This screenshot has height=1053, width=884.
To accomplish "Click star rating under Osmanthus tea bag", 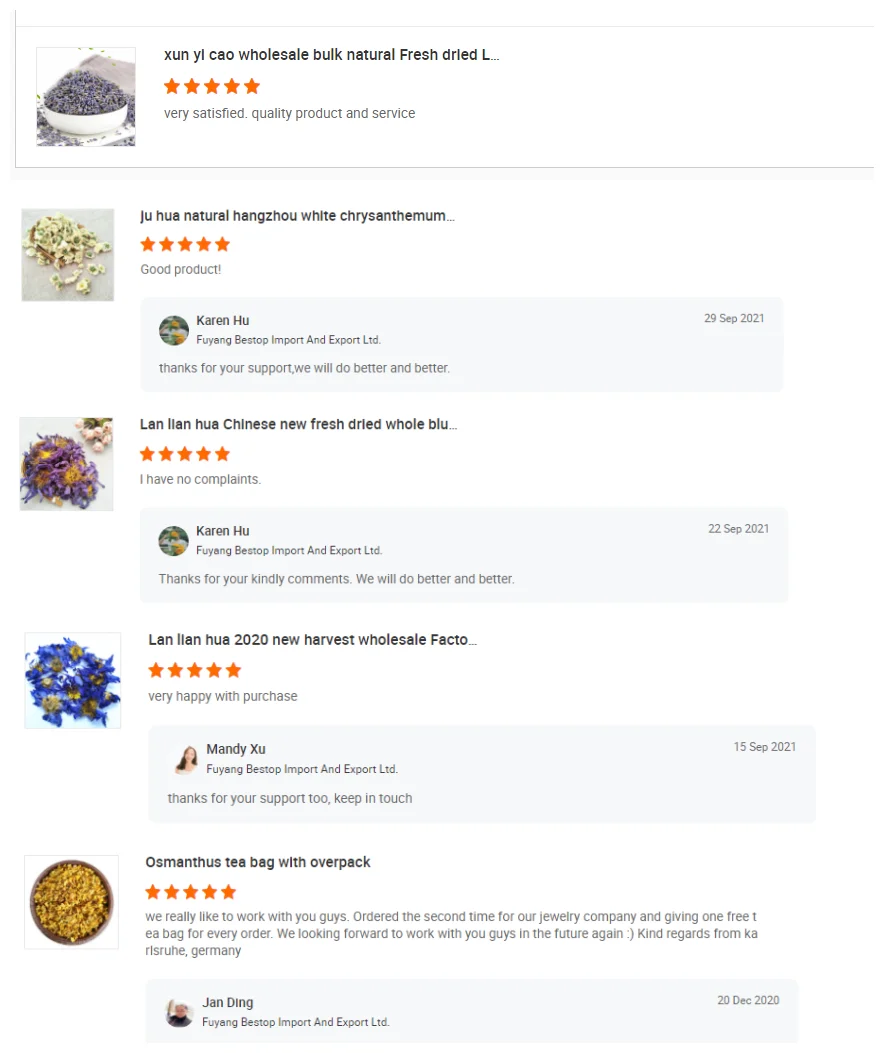I will coord(191,892).
